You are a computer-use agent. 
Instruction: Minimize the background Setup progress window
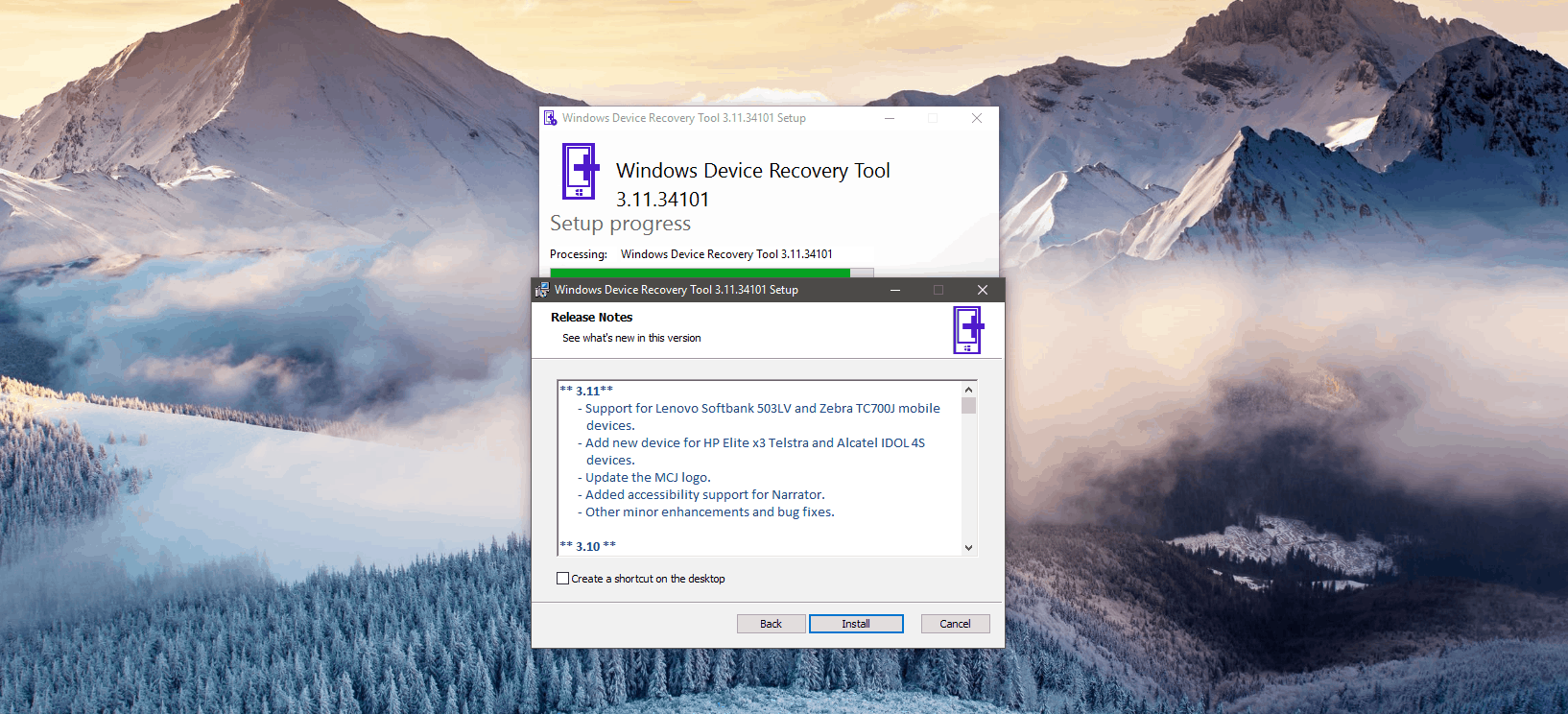tap(890, 118)
